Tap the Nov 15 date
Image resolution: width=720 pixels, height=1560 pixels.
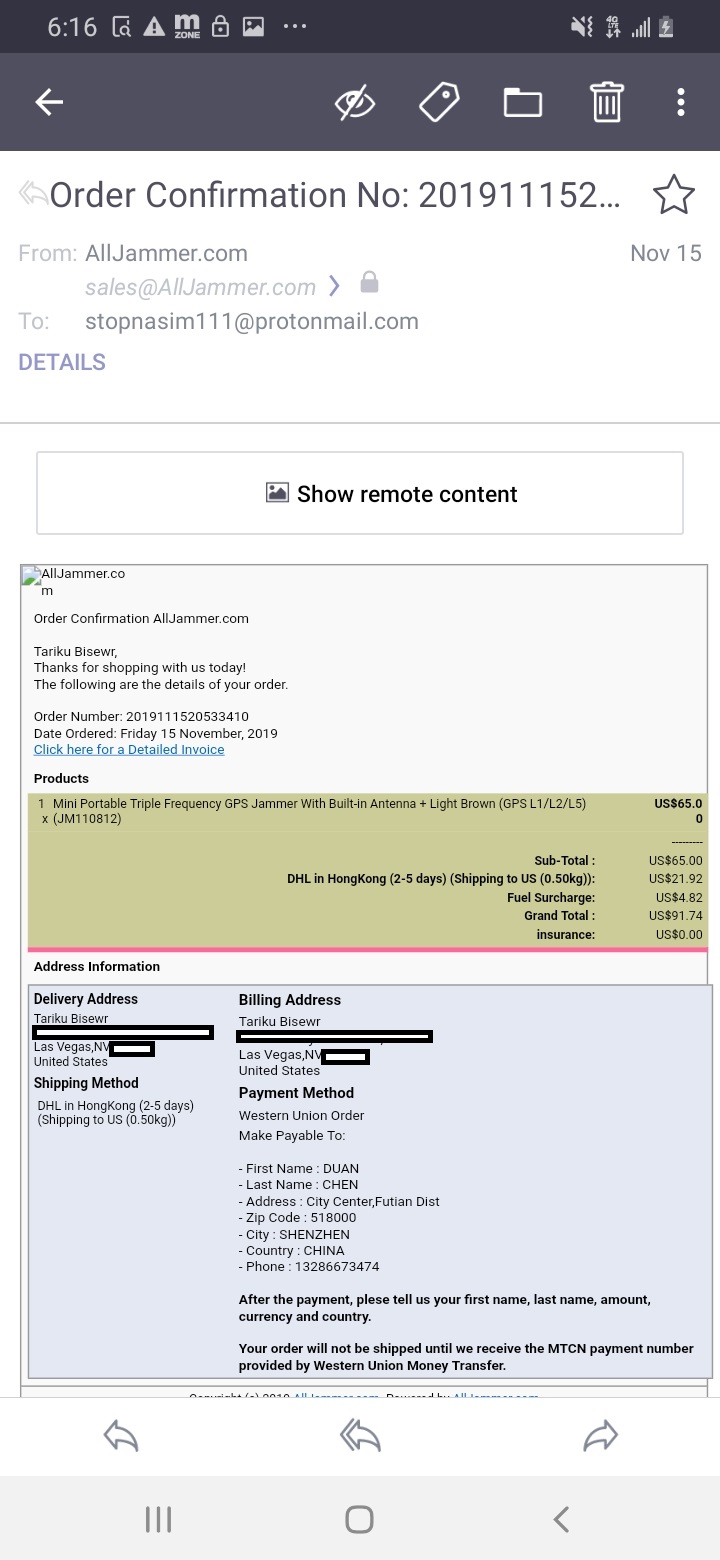(x=666, y=253)
